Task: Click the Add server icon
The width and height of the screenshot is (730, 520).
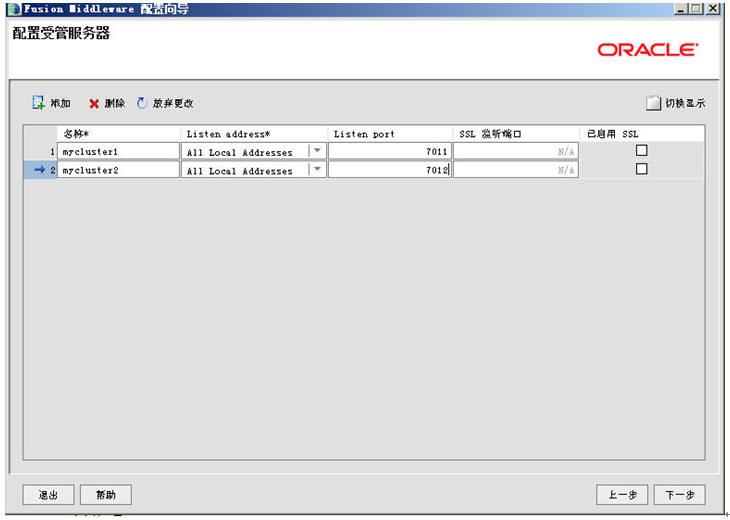Action: coord(38,103)
